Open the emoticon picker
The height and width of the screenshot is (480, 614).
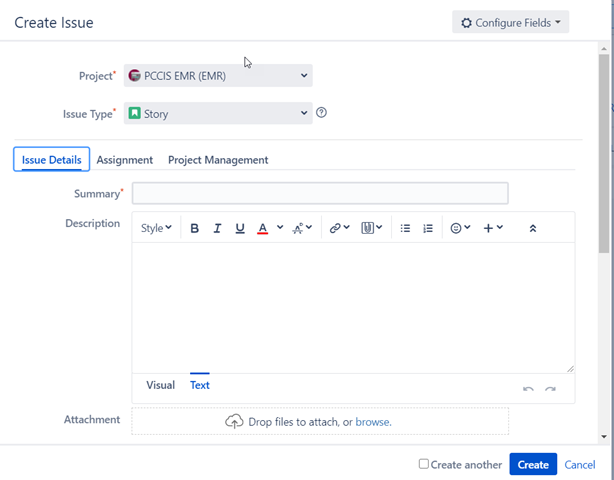point(460,228)
